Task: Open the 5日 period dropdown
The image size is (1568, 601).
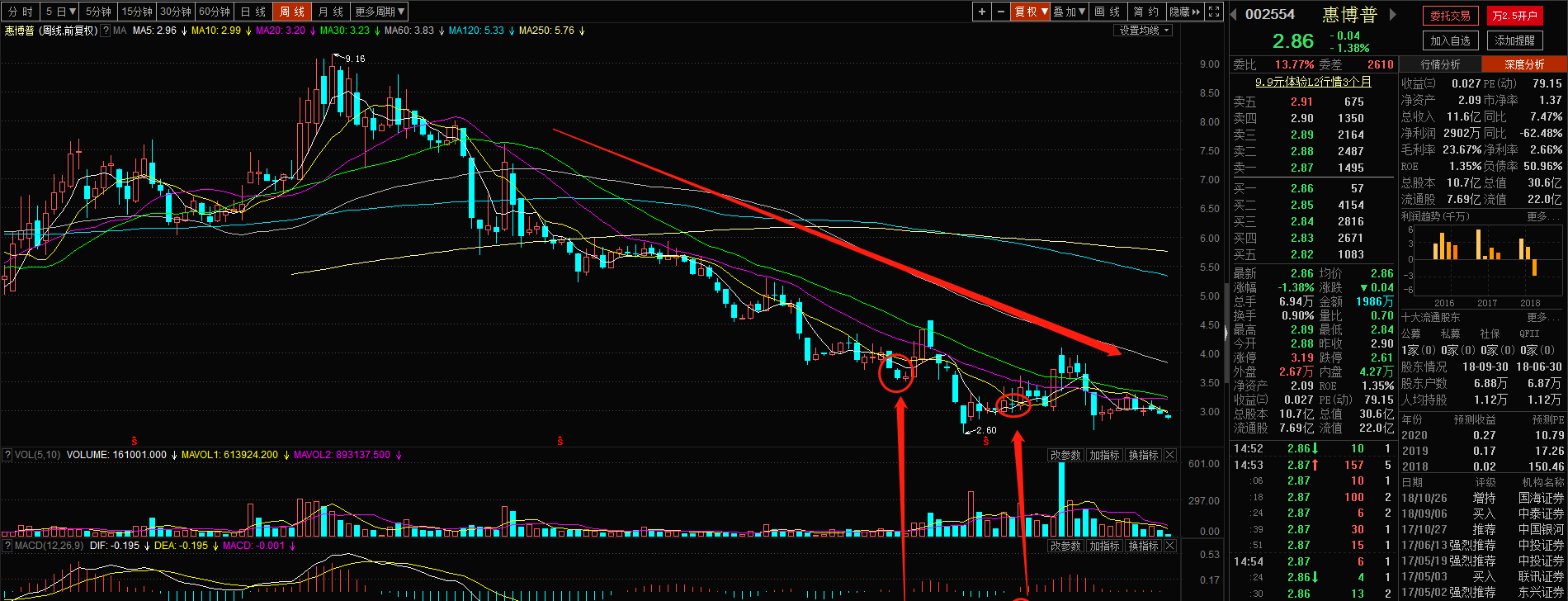Action: click(60, 12)
